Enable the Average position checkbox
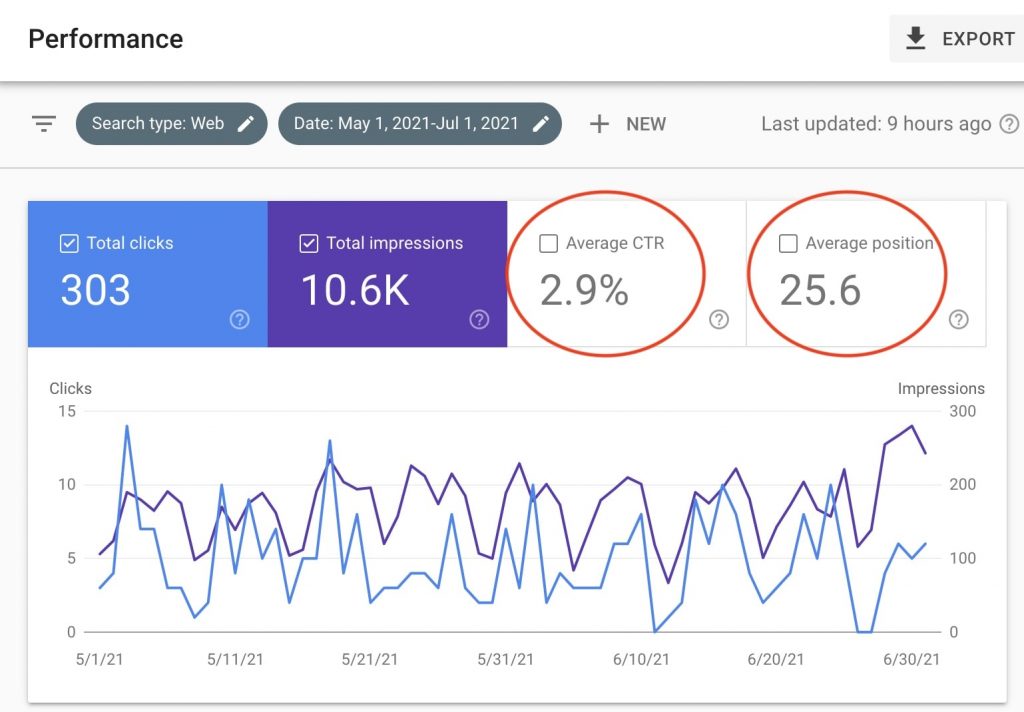Screen dimensions: 1024x712 pos(788,244)
